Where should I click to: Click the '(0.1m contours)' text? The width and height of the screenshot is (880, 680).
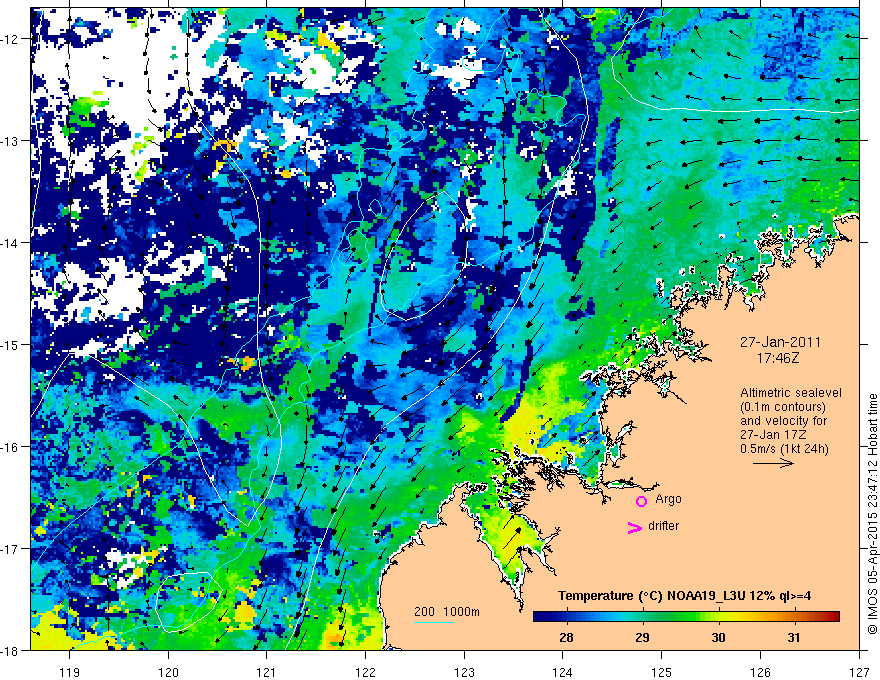pos(783,407)
